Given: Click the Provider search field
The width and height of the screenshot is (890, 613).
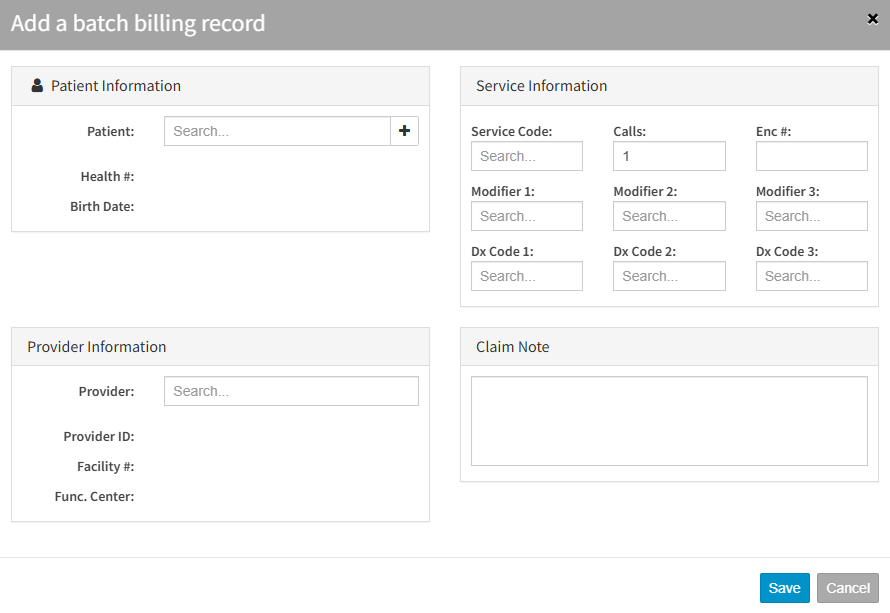Looking at the screenshot, I should click(x=291, y=391).
